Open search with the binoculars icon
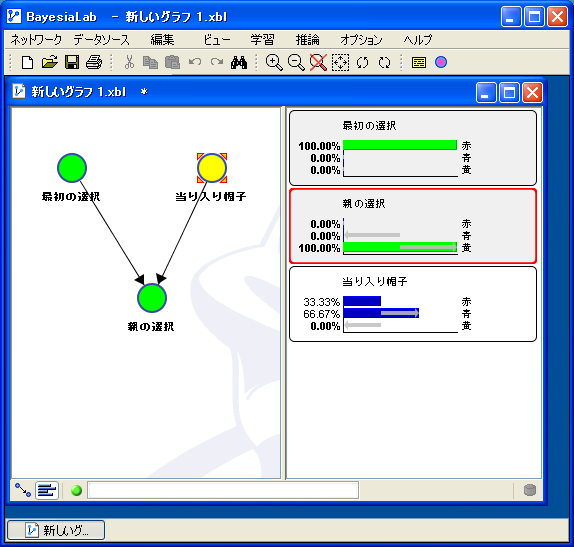 click(239, 63)
